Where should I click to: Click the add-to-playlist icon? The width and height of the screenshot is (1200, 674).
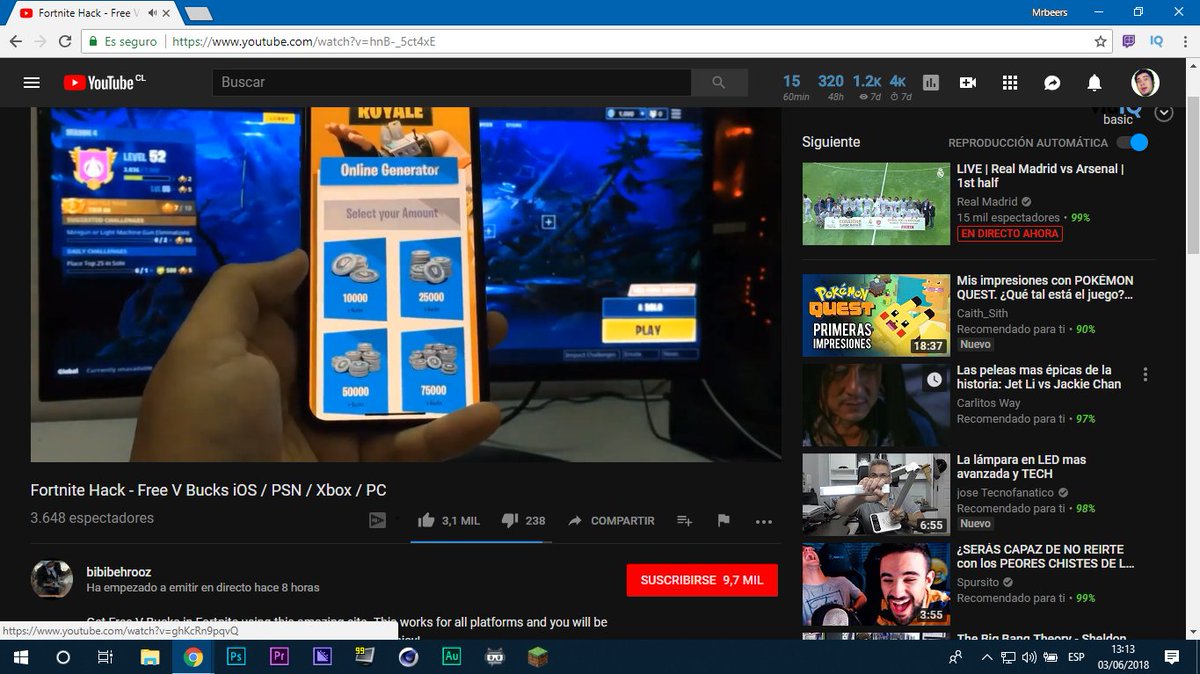click(x=685, y=520)
